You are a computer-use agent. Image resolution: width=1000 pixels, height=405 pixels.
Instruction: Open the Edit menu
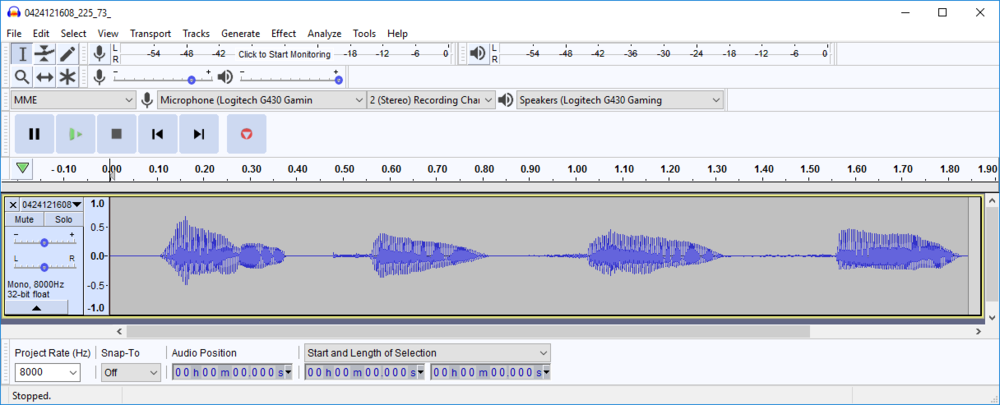tap(41, 34)
